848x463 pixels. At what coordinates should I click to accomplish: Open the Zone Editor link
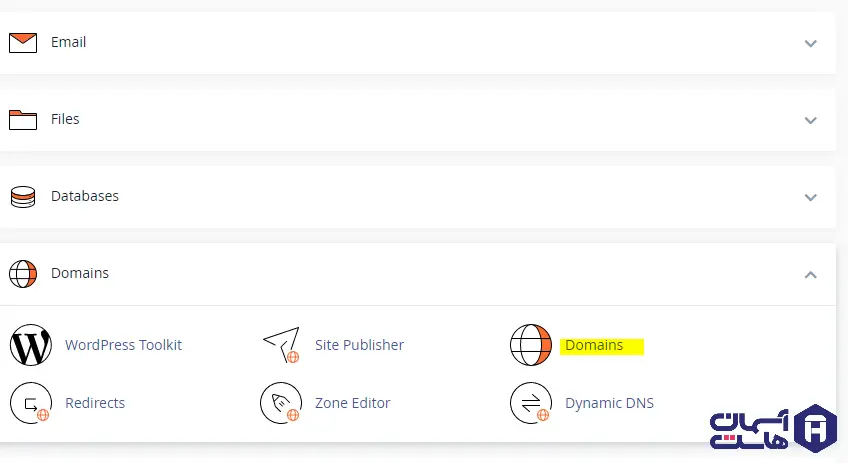(x=352, y=403)
